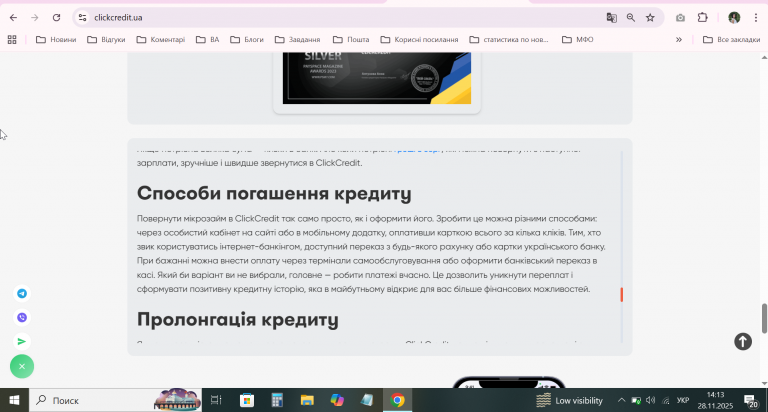This screenshot has width=768, height=412.
Task: Show hidden system tray icons
Action: [x=621, y=400]
